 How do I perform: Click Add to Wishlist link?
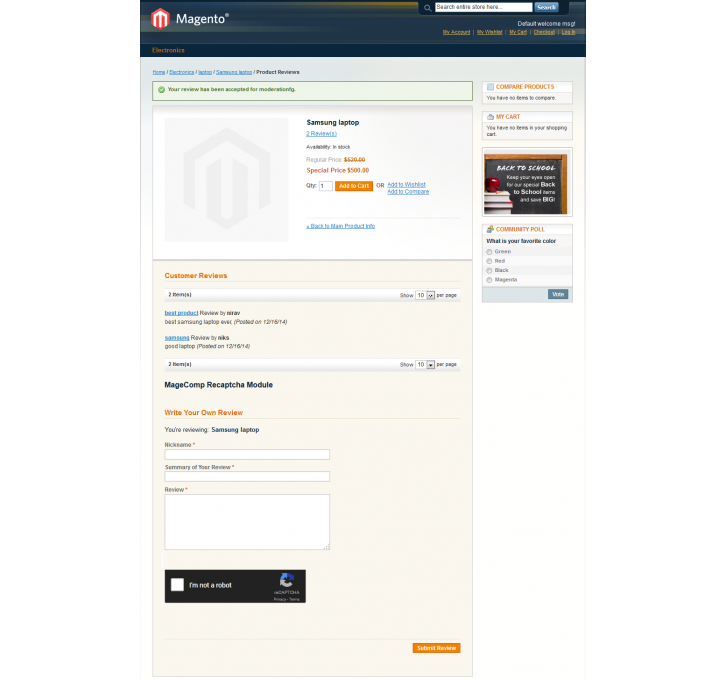pyautogui.click(x=406, y=184)
